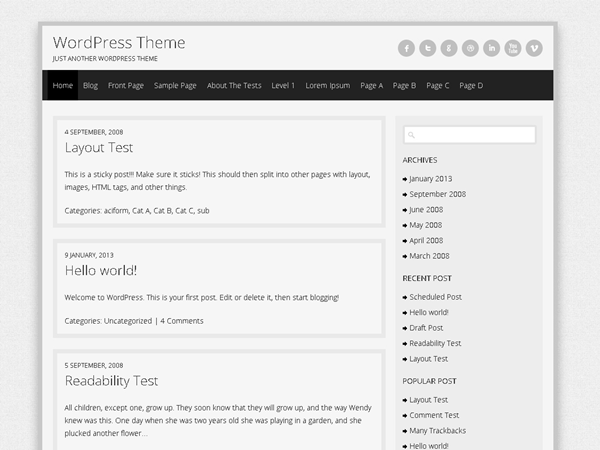Click the WordPress Theme site title
This screenshot has width=600, height=450.
[x=119, y=42]
